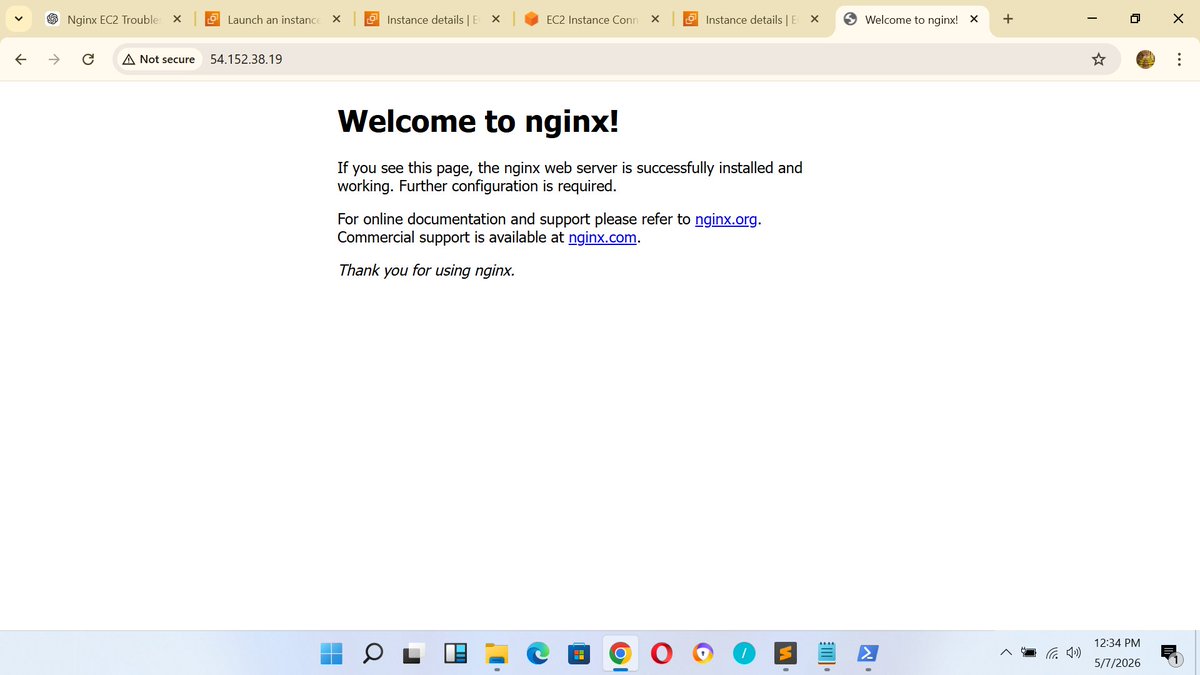
Task: Click the Thank you for using nginx text
Action: pyautogui.click(x=426, y=270)
